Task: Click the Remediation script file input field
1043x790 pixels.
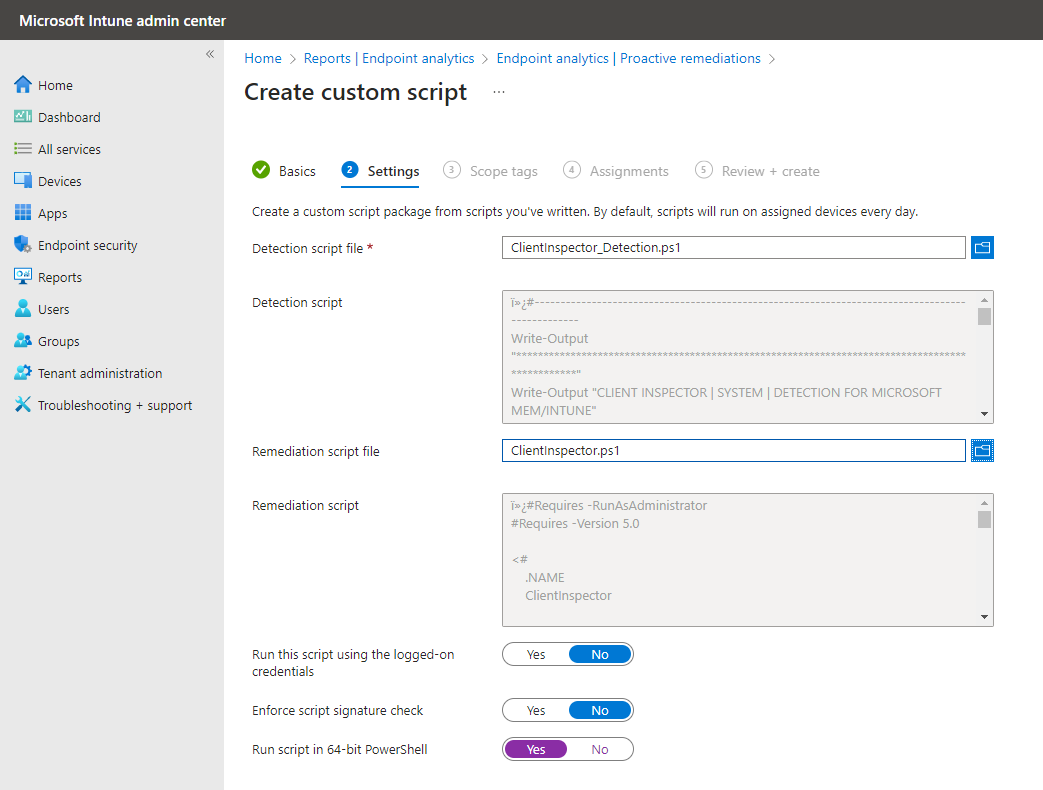Action: (x=734, y=450)
